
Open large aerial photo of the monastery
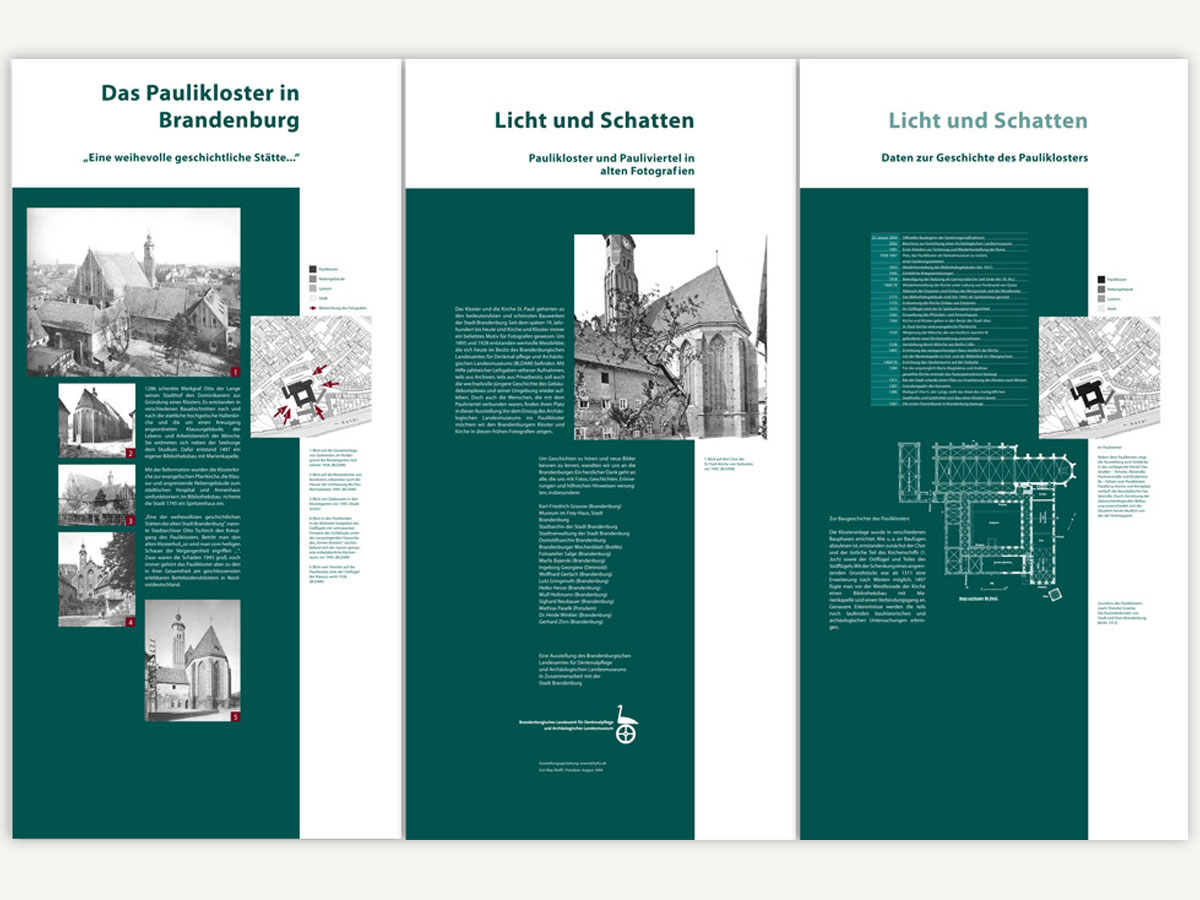click(133, 291)
